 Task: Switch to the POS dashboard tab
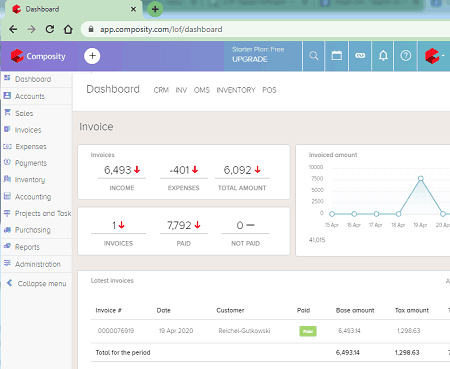pos(269,90)
